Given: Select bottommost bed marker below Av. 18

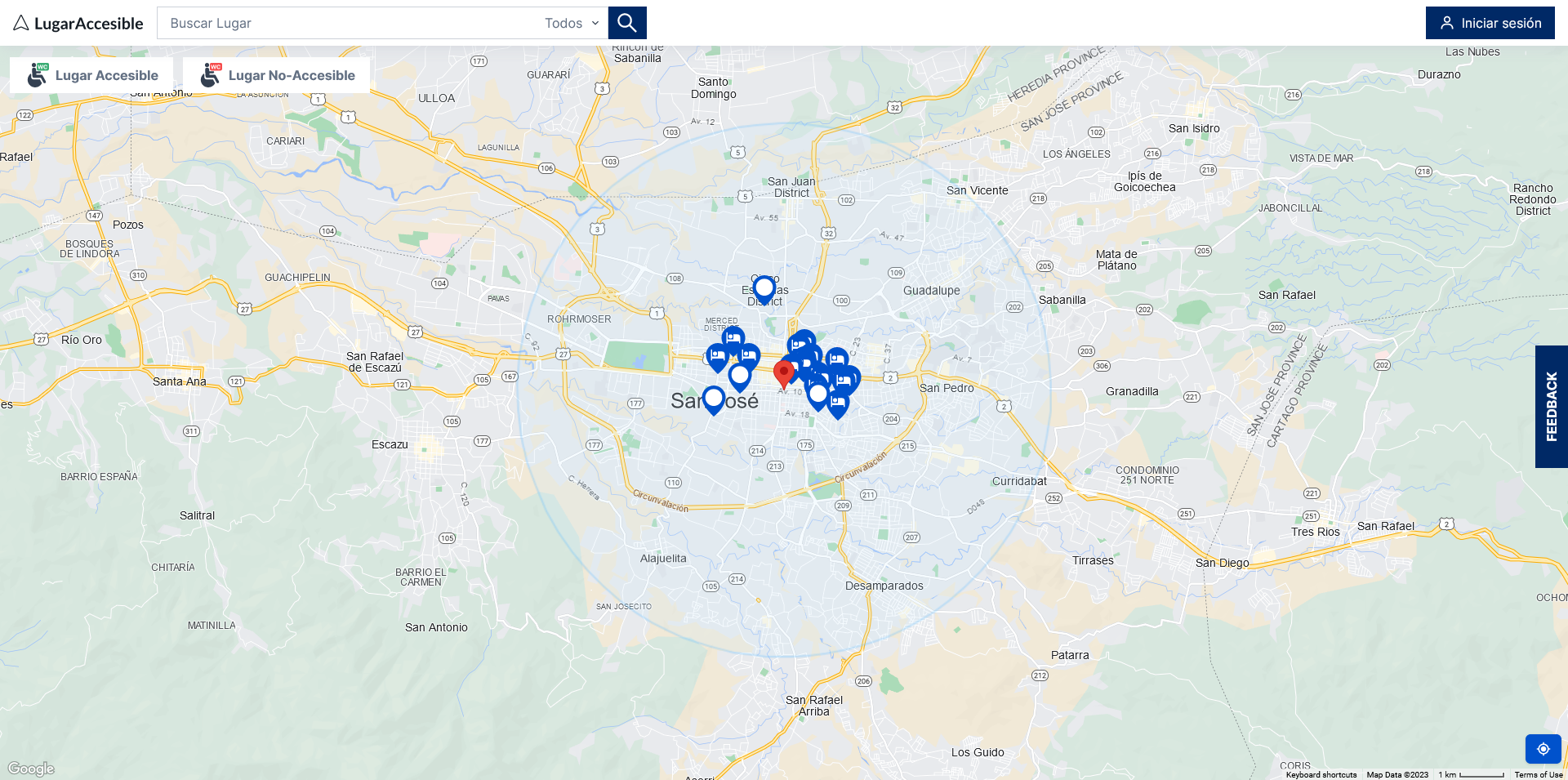Looking at the screenshot, I should click(838, 405).
